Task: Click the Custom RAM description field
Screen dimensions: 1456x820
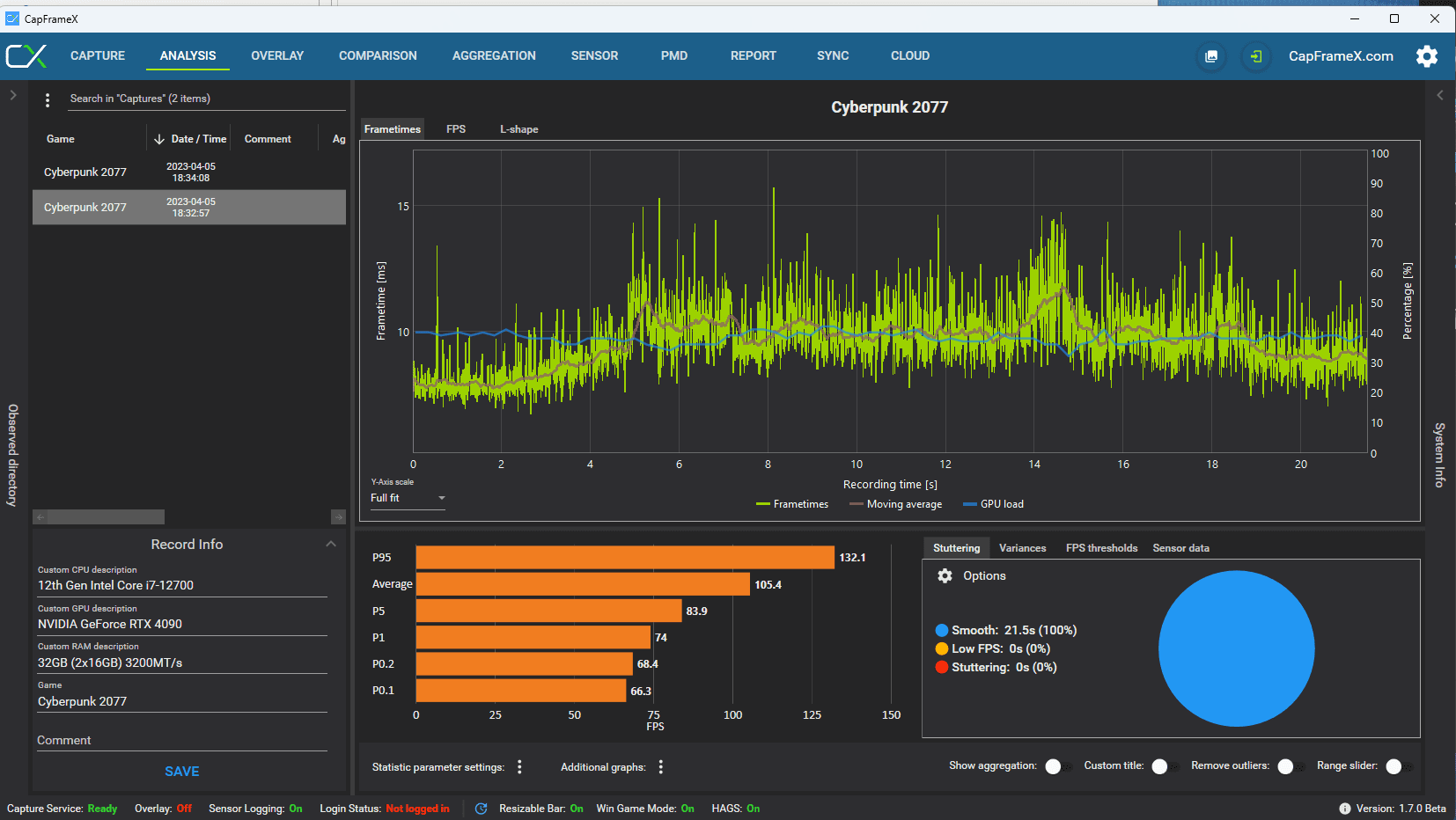Action: [182, 663]
